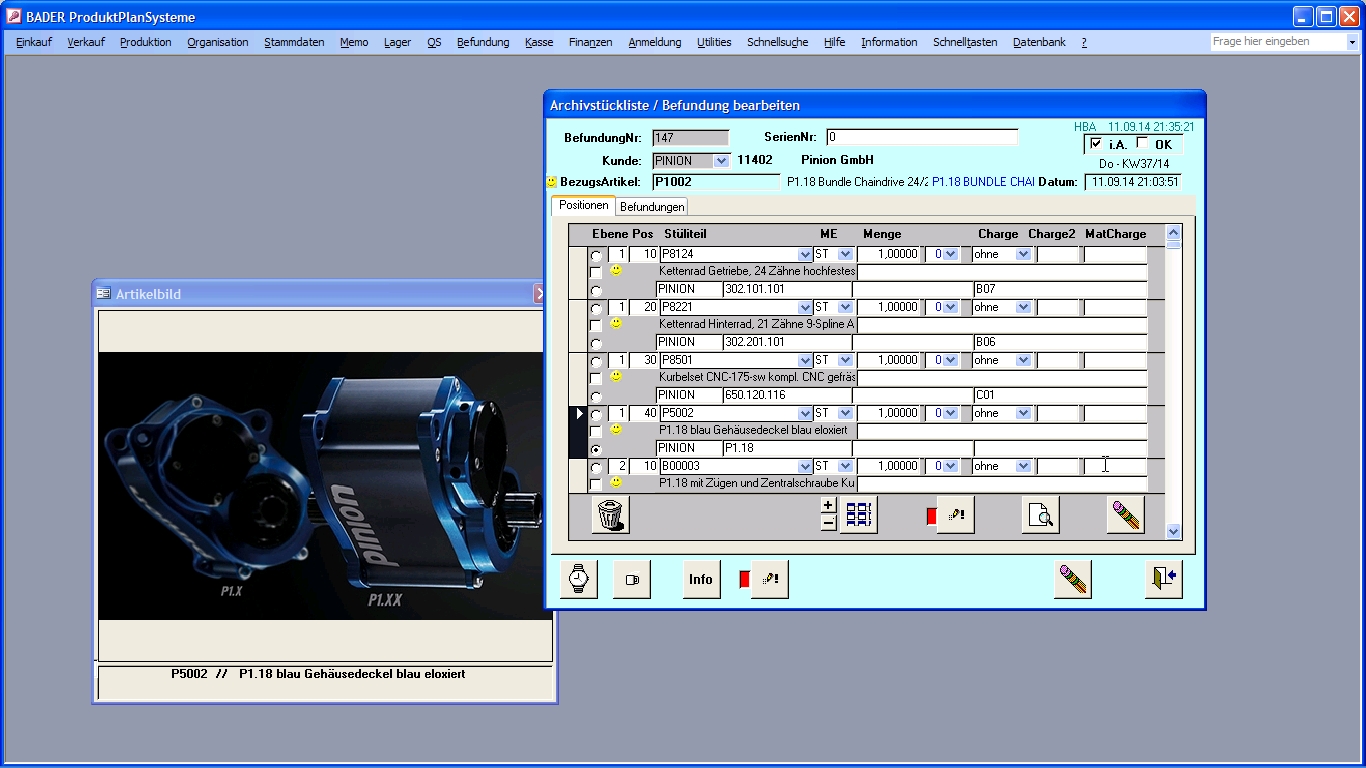
Task: Click the minus collapse-levels icon
Action: pyautogui.click(x=828, y=523)
